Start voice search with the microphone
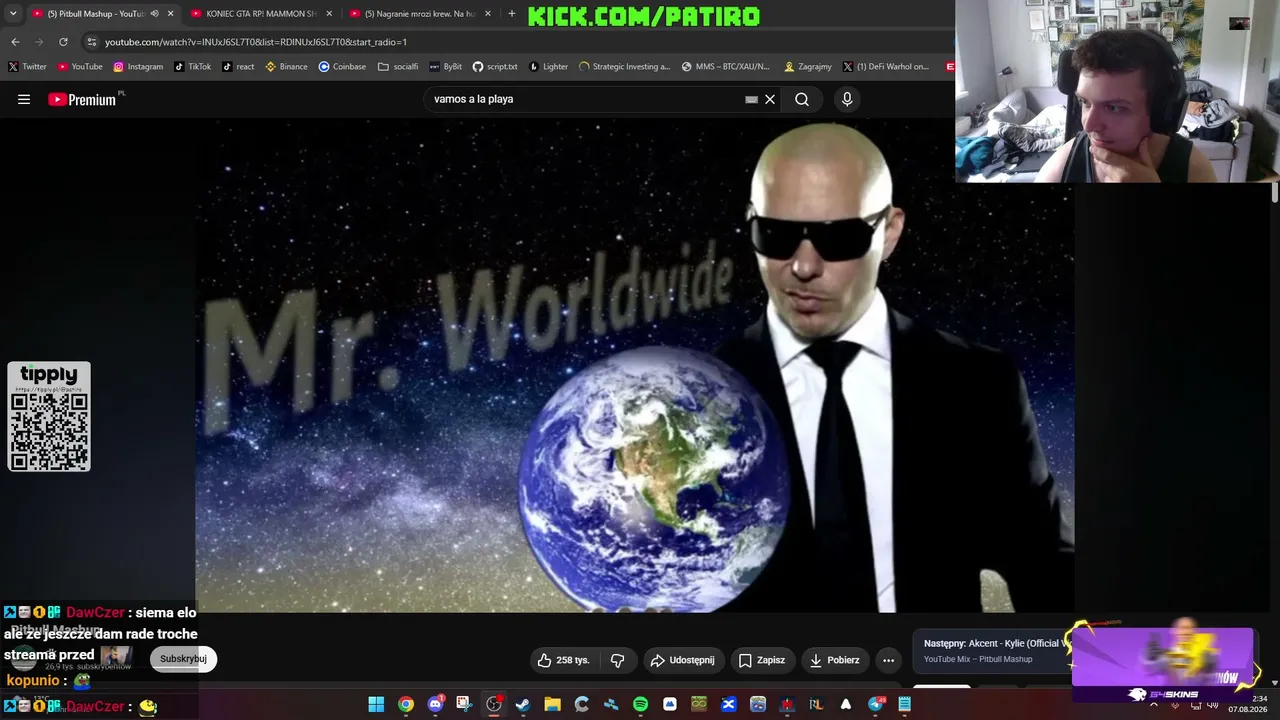 pos(847,99)
